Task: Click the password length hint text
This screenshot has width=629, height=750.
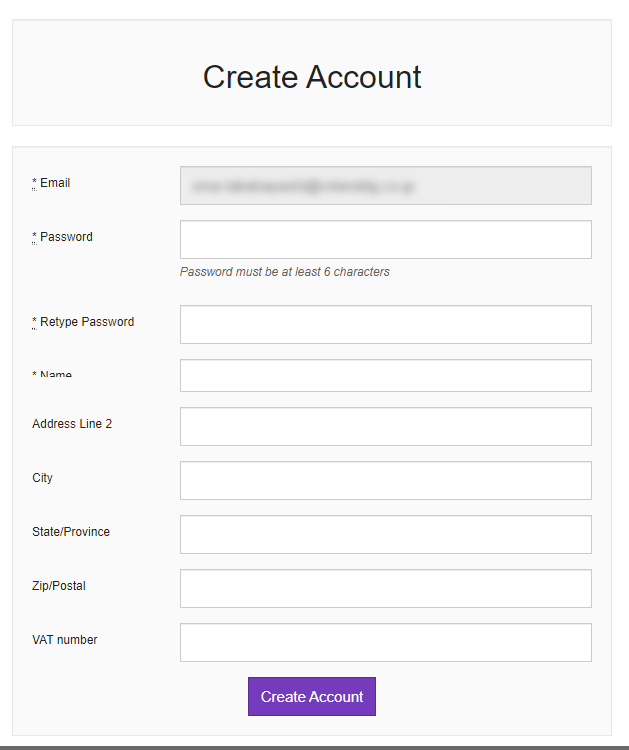Action: coord(285,272)
